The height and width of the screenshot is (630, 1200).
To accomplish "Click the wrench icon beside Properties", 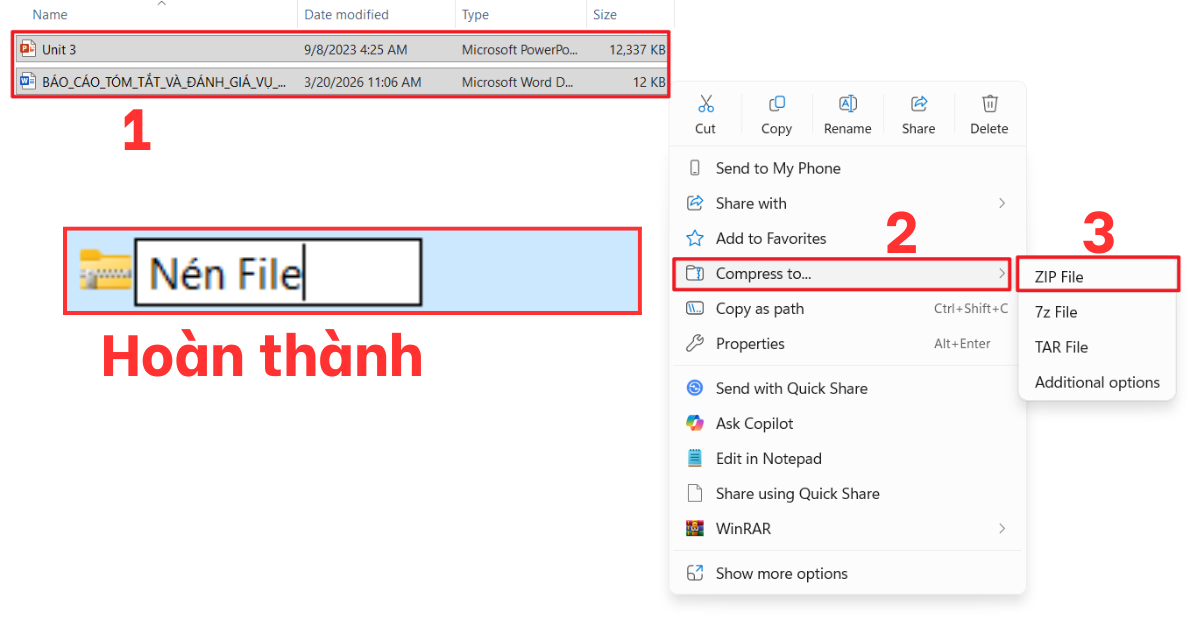I will [695, 343].
